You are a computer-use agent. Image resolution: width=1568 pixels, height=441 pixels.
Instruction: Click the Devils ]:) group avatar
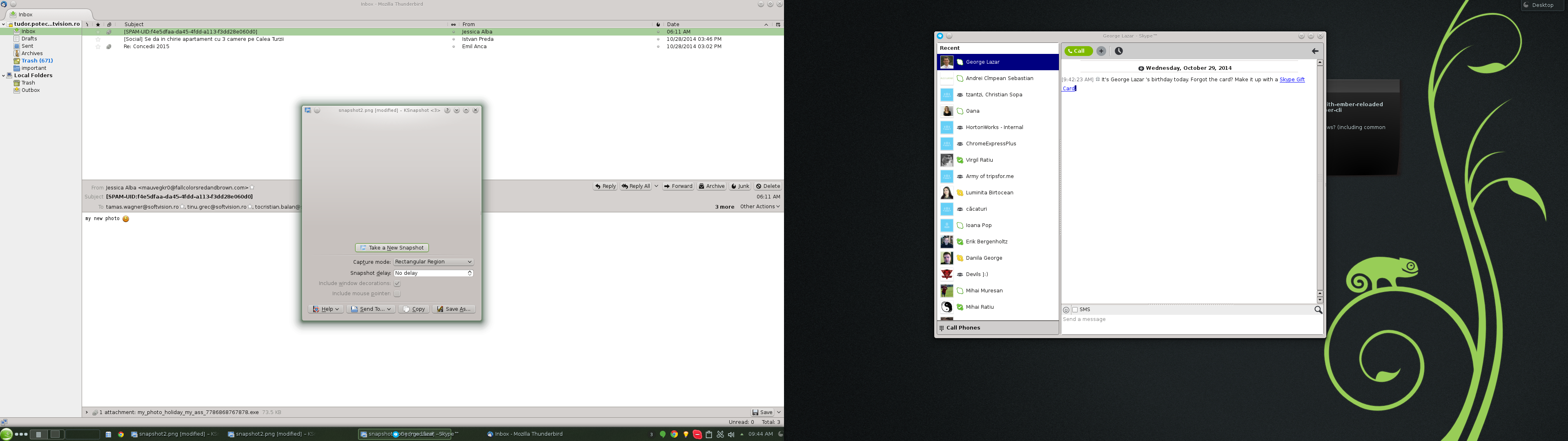tap(947, 275)
